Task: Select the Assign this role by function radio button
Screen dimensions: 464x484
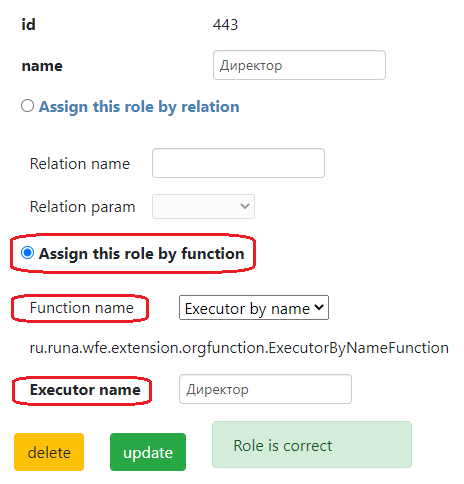Action: click(x=27, y=253)
